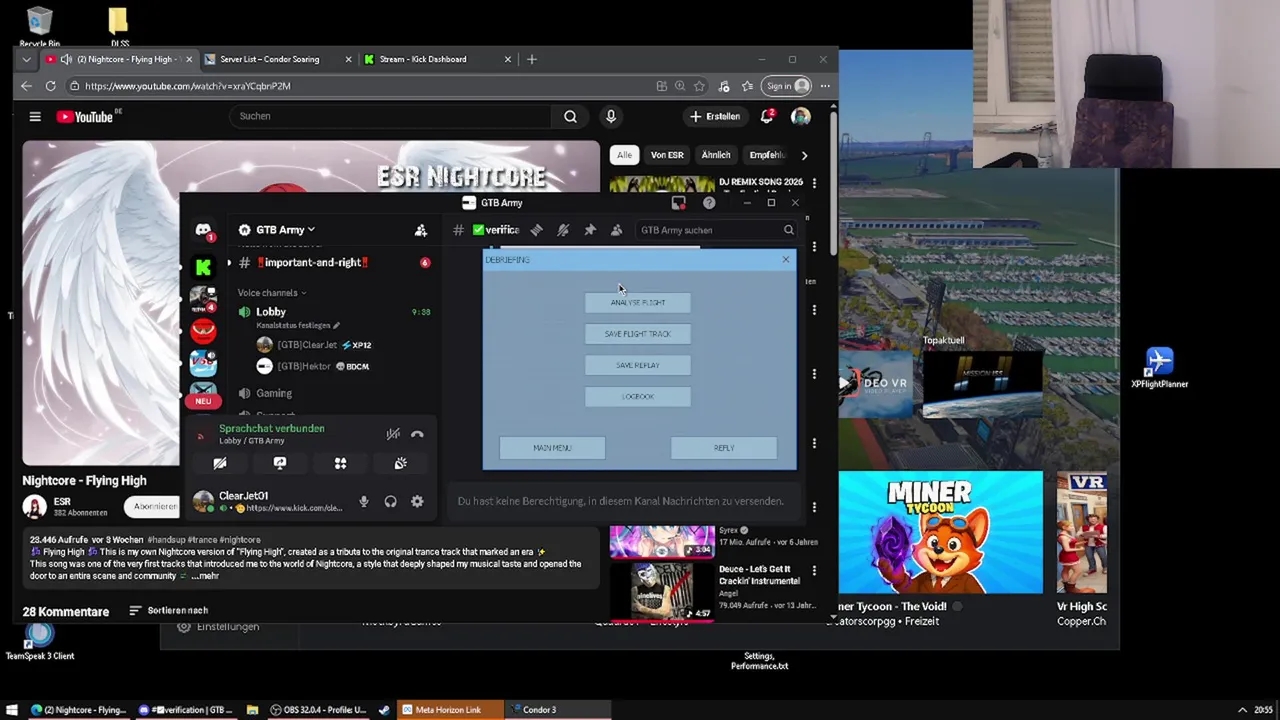The image size is (1280, 720).
Task: Open the Discord soundboard icon
Action: [x=400, y=464]
